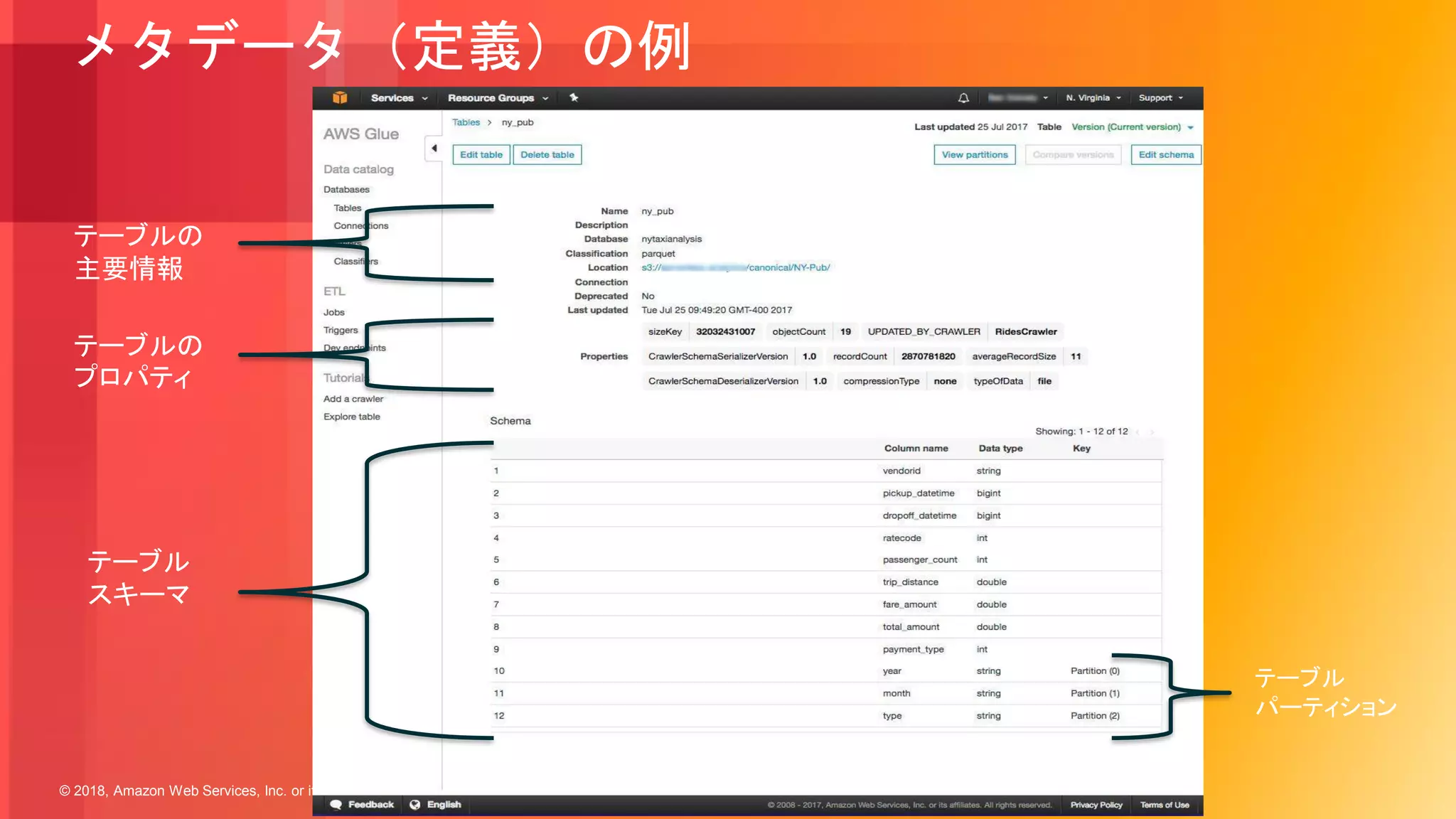Screen dimensions: 1456x819
Task: Click the Compare versions button
Action: pyautogui.click(x=1073, y=155)
